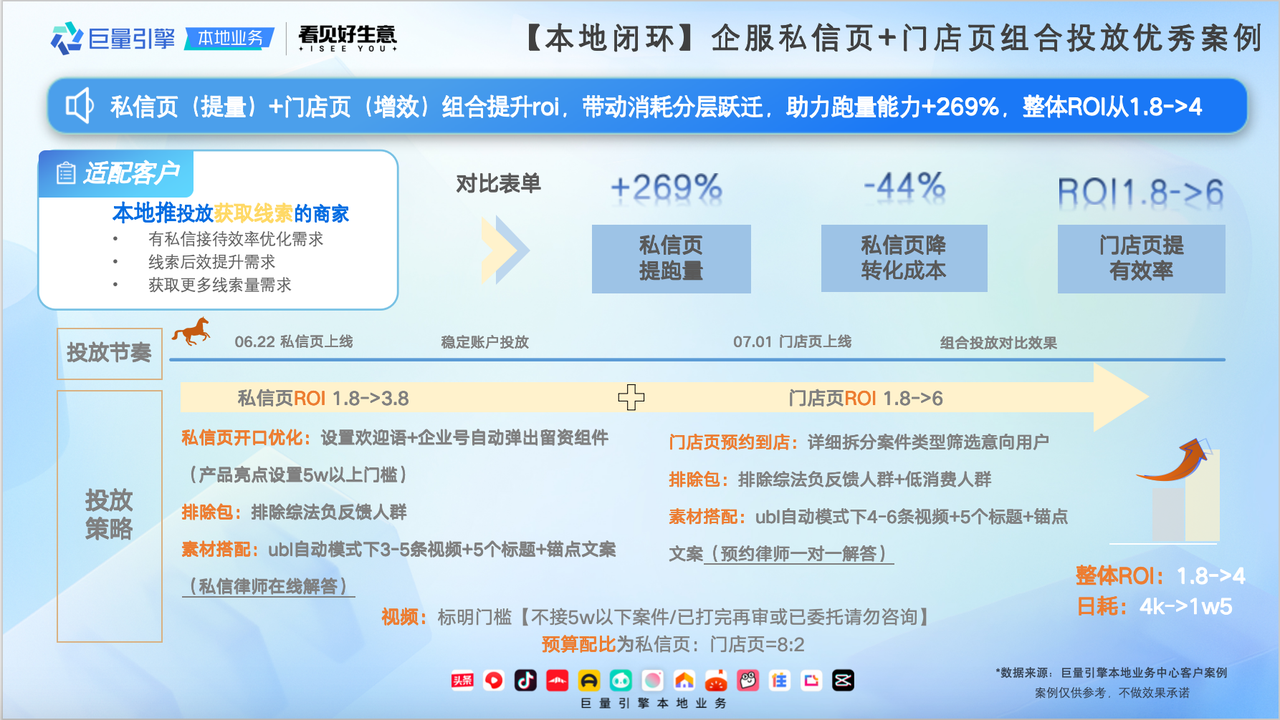Select the 投放节奏 label box
The height and width of the screenshot is (720, 1280).
click(109, 352)
